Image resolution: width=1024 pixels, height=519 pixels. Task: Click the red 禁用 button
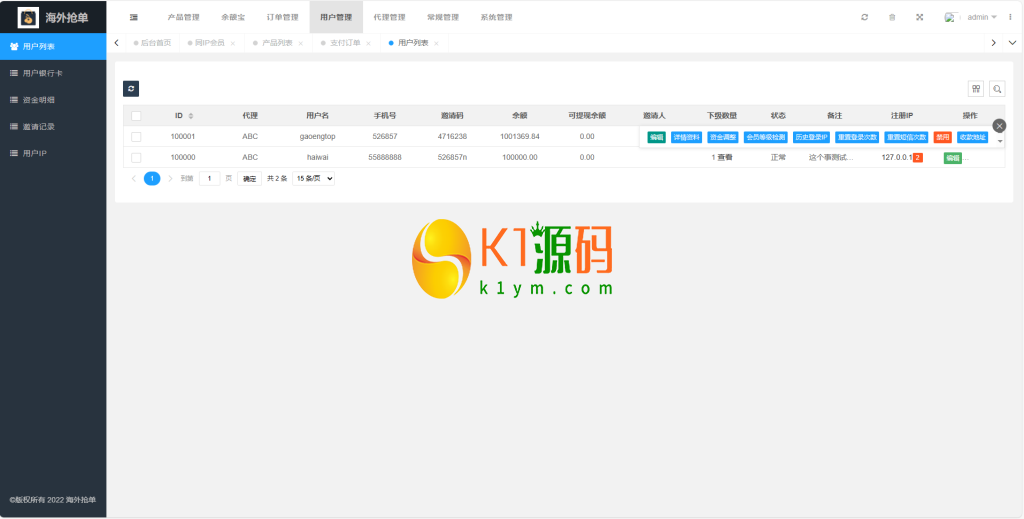pos(942,137)
